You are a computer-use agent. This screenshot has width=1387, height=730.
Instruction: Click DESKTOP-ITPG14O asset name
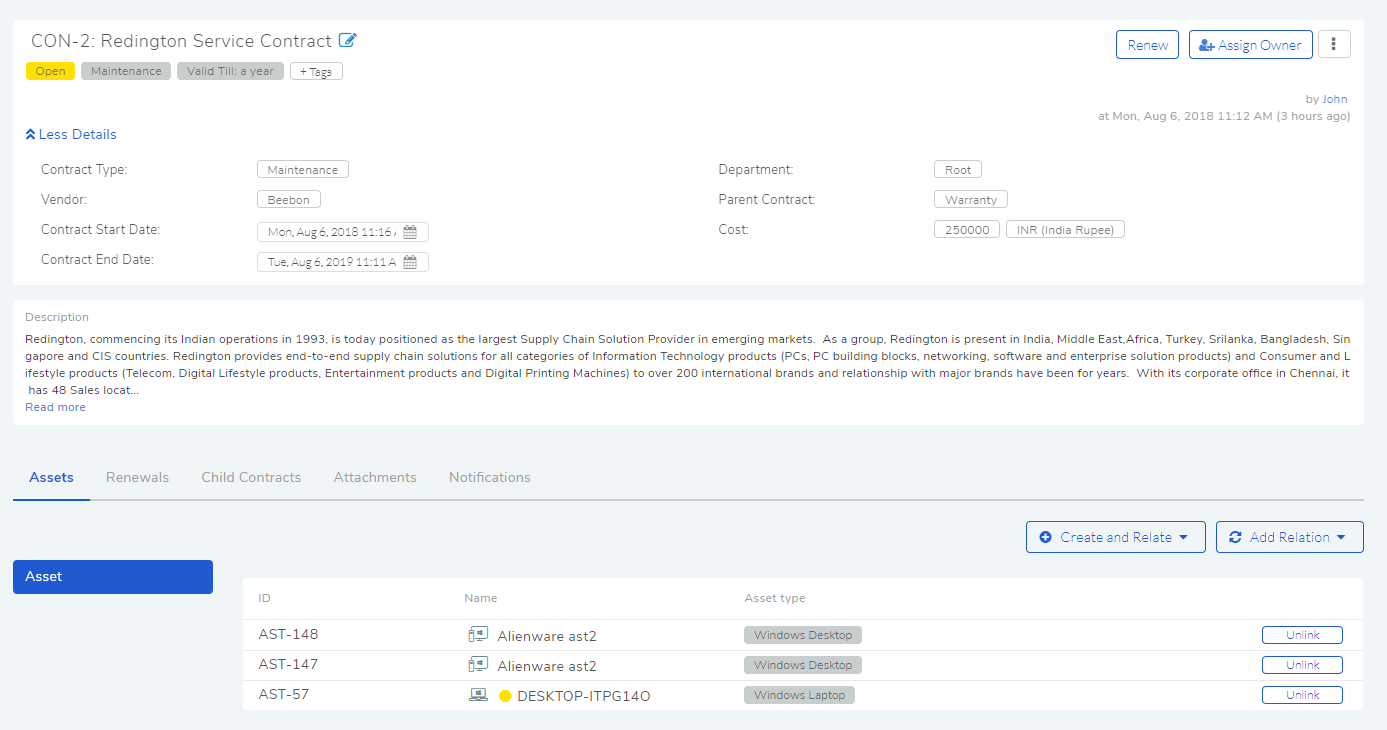tap(584, 696)
